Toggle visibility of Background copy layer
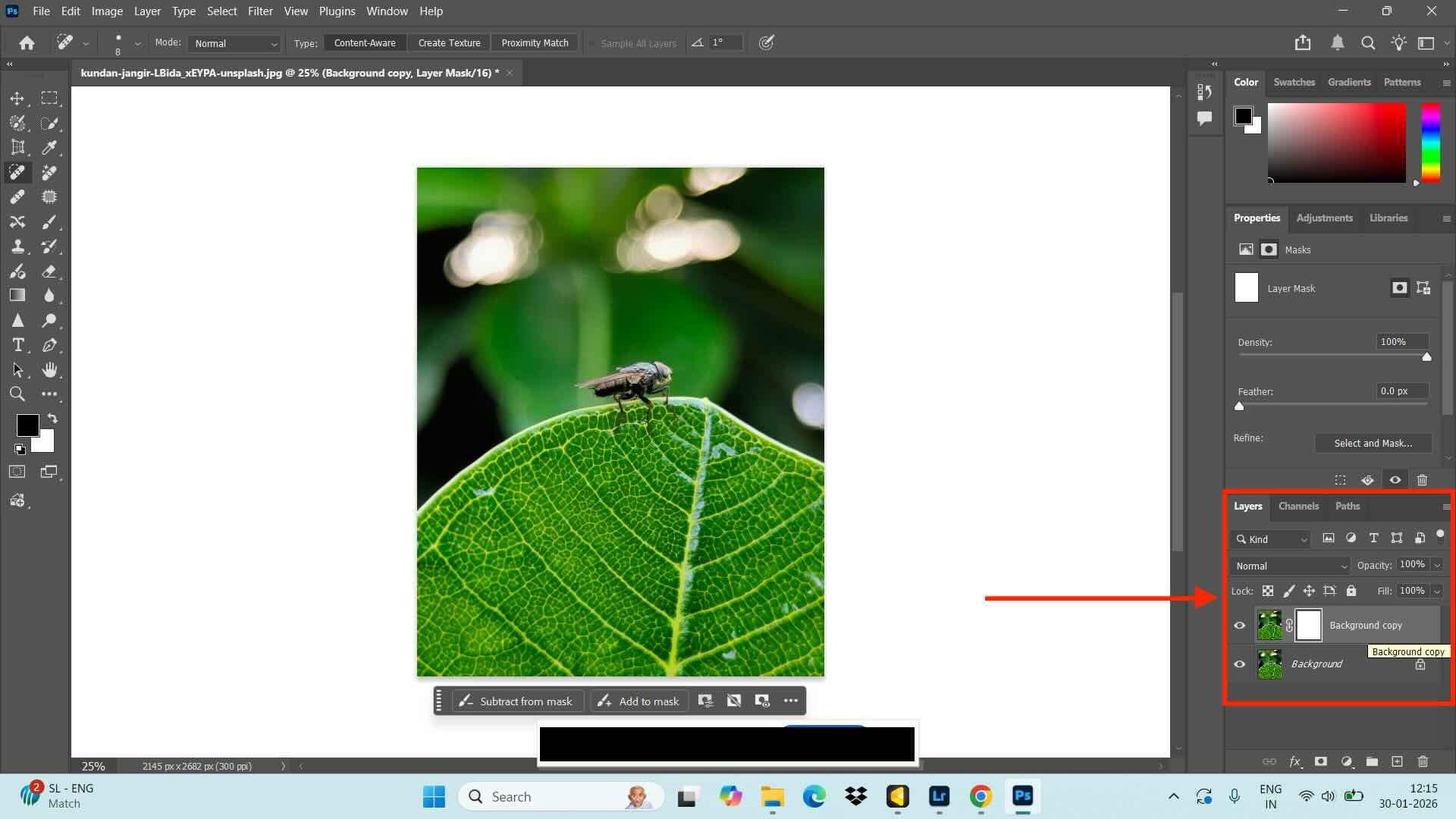The height and width of the screenshot is (819, 1456). [x=1240, y=625]
